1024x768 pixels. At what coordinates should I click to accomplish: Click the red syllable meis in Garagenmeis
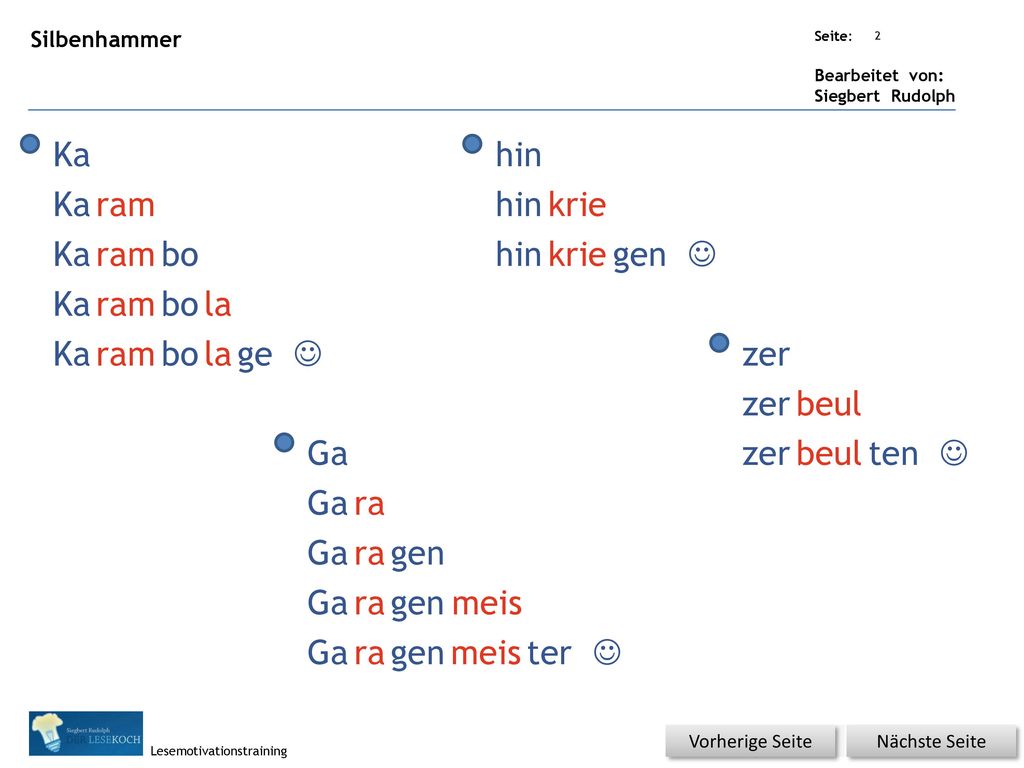tap(487, 603)
